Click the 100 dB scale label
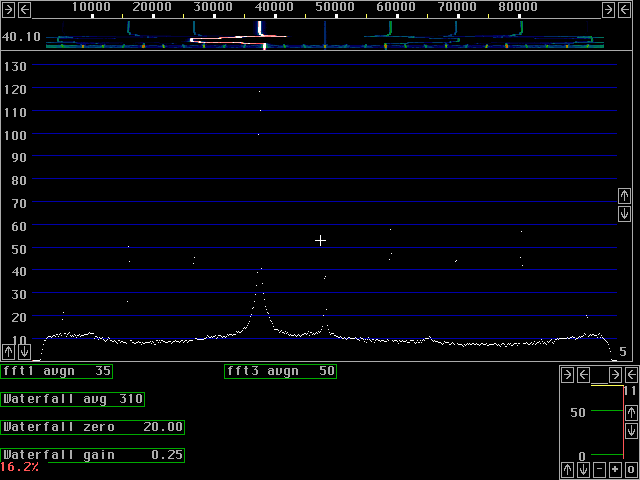The width and height of the screenshot is (640, 480). point(15,135)
